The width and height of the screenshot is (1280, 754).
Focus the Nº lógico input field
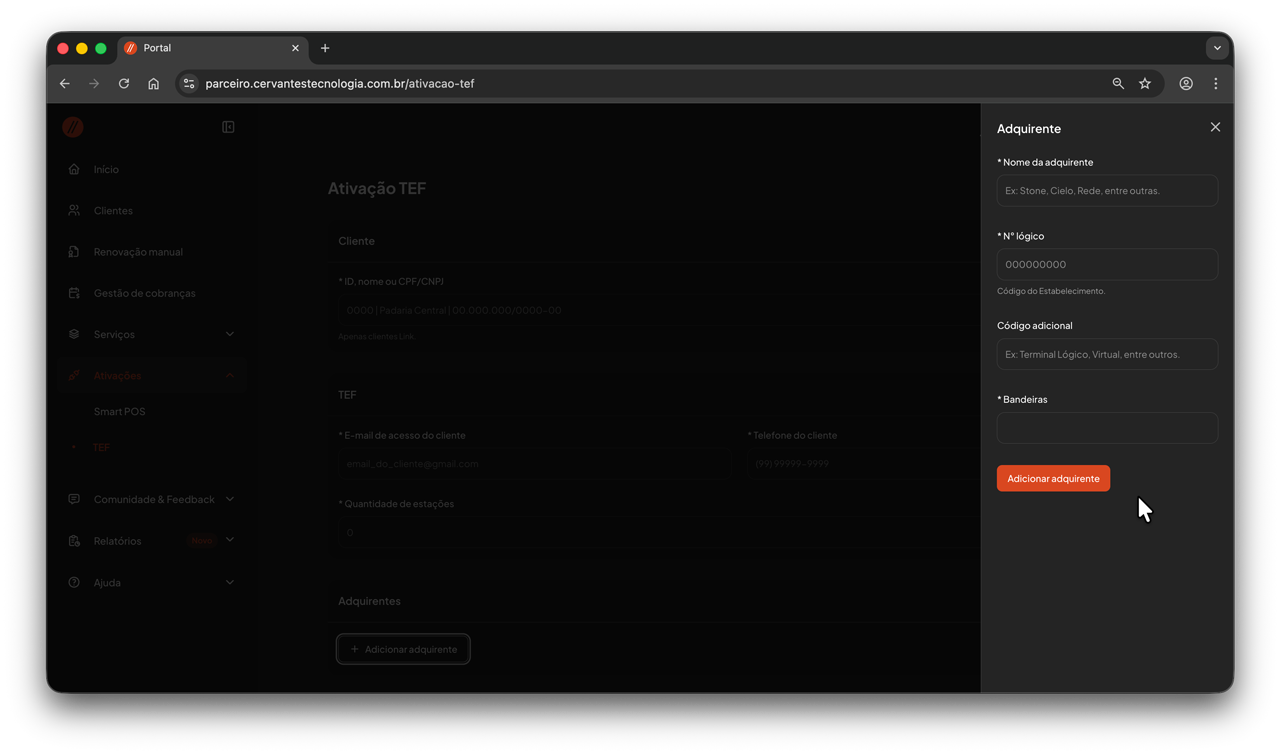point(1107,265)
